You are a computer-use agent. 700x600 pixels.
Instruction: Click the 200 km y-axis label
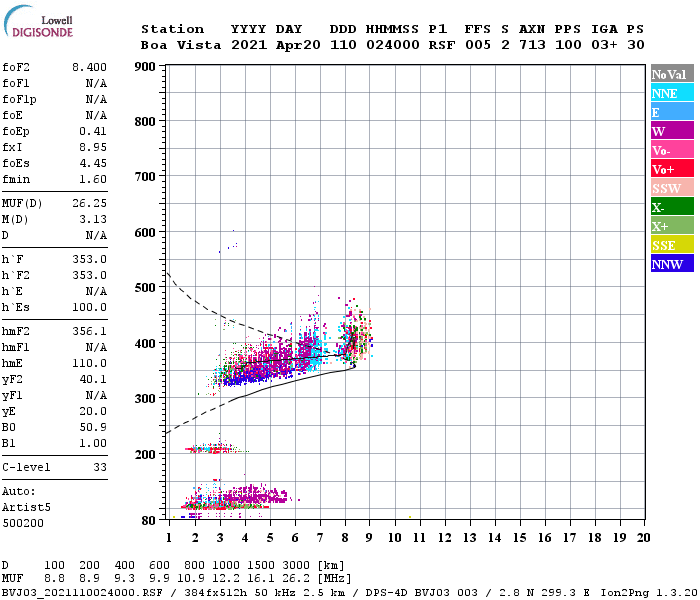(x=145, y=454)
